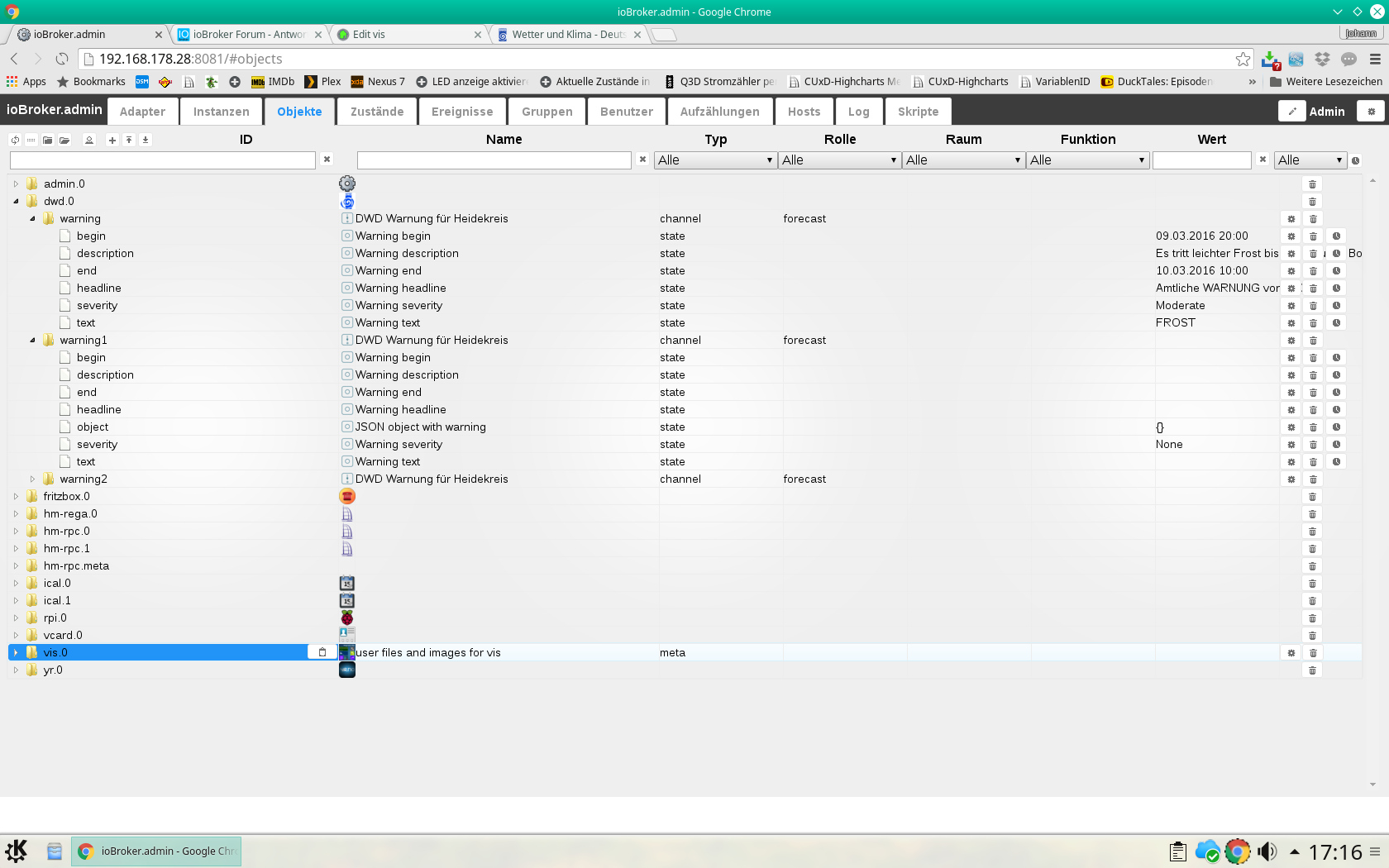Switch to the Edit vis browser tab
This screenshot has height=868, width=1389.
[x=409, y=35]
